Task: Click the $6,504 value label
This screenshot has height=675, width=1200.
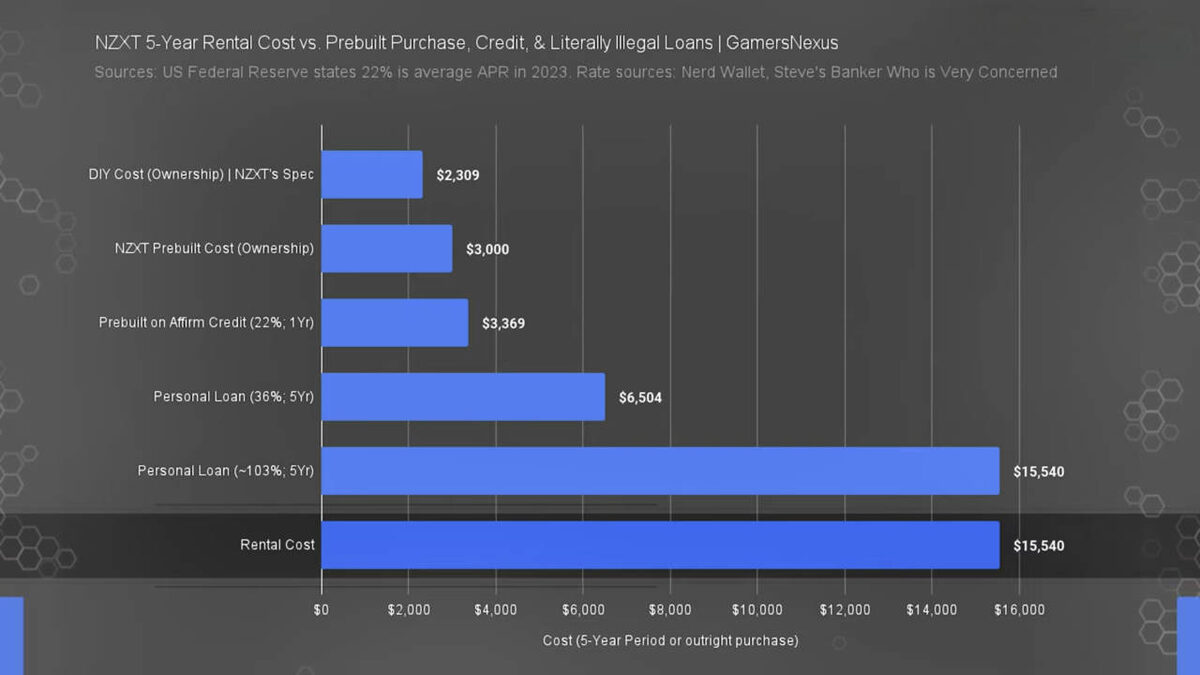Action: 640,397
